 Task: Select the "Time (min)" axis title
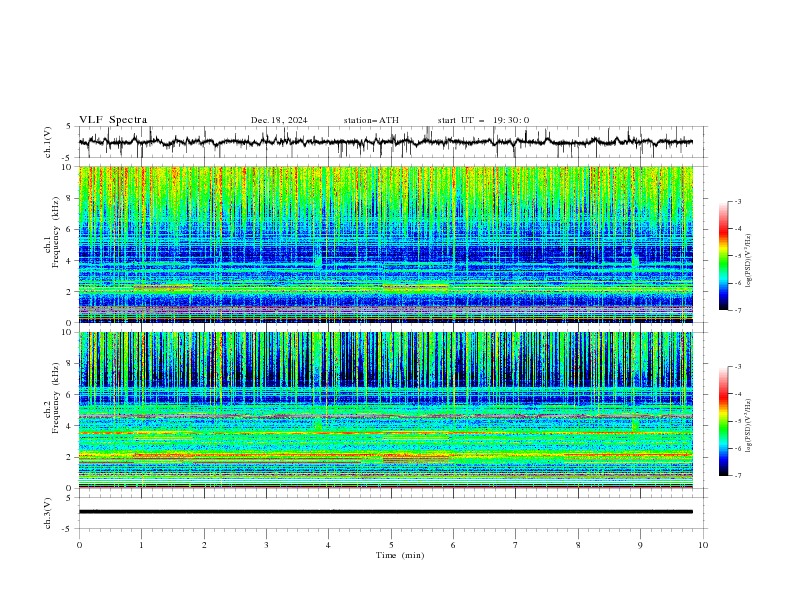click(x=400, y=555)
